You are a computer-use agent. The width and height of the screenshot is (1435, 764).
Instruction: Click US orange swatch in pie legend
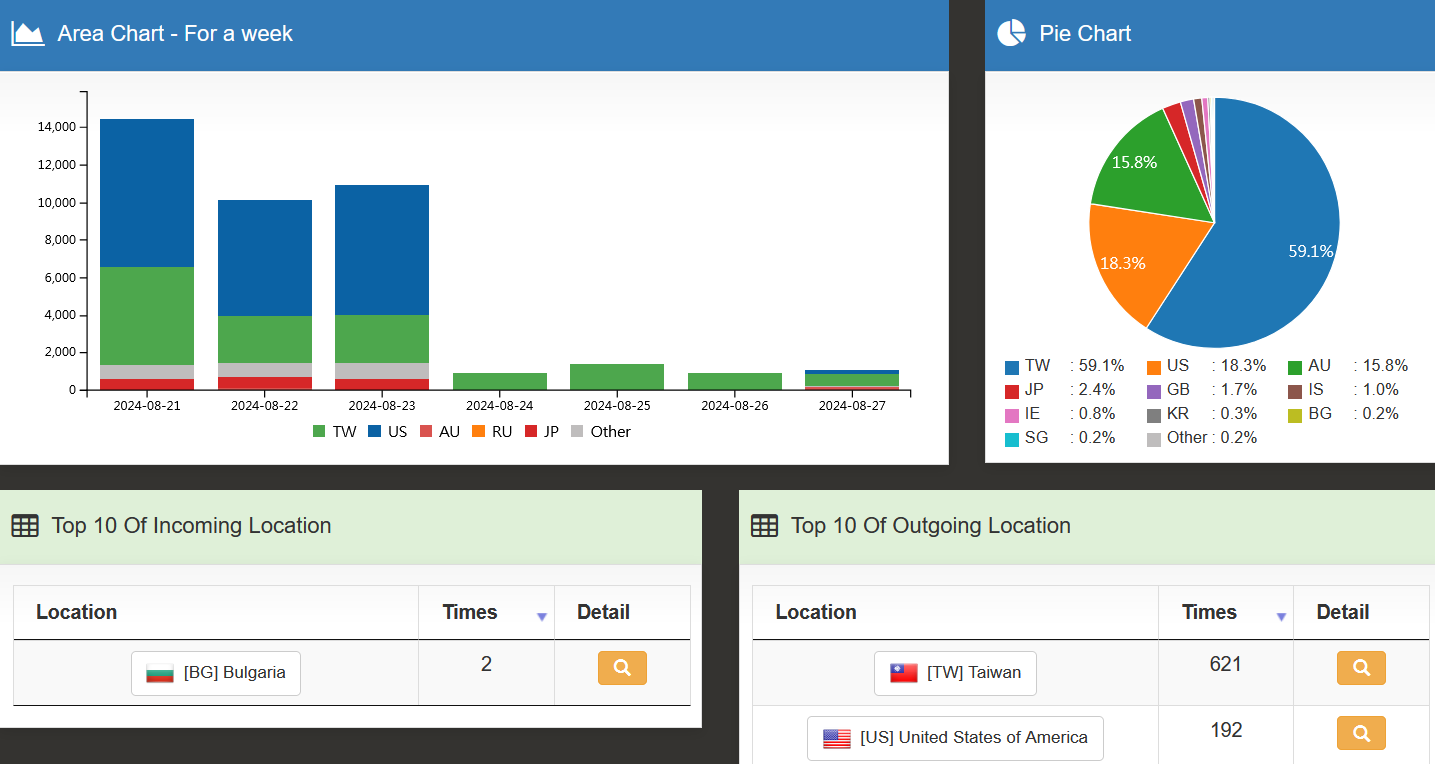click(1154, 367)
